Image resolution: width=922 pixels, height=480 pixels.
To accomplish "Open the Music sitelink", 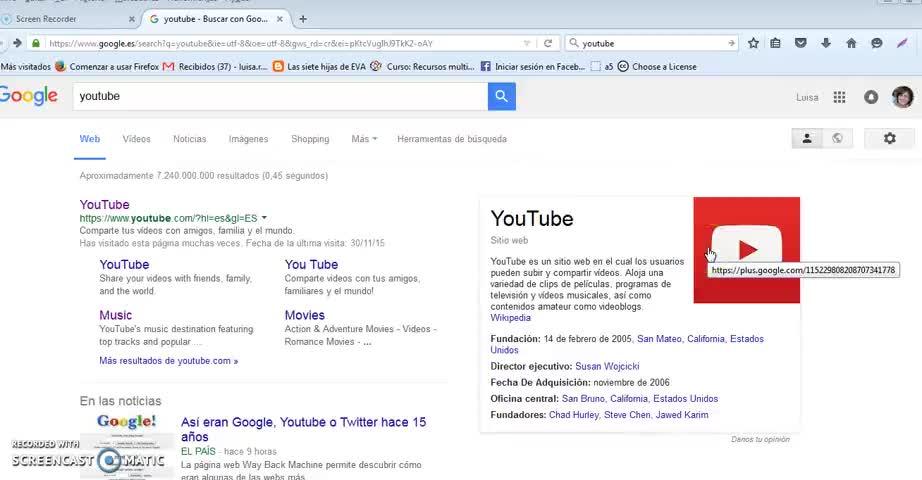I will click(x=115, y=315).
